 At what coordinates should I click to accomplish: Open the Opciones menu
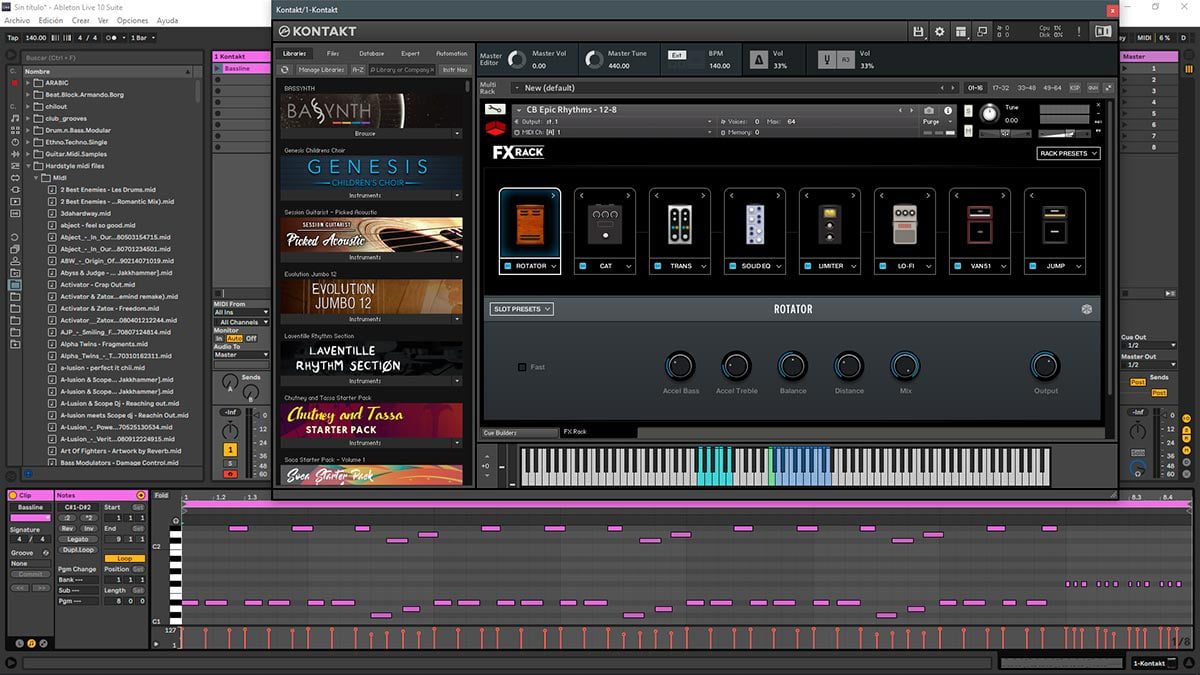tap(132, 20)
